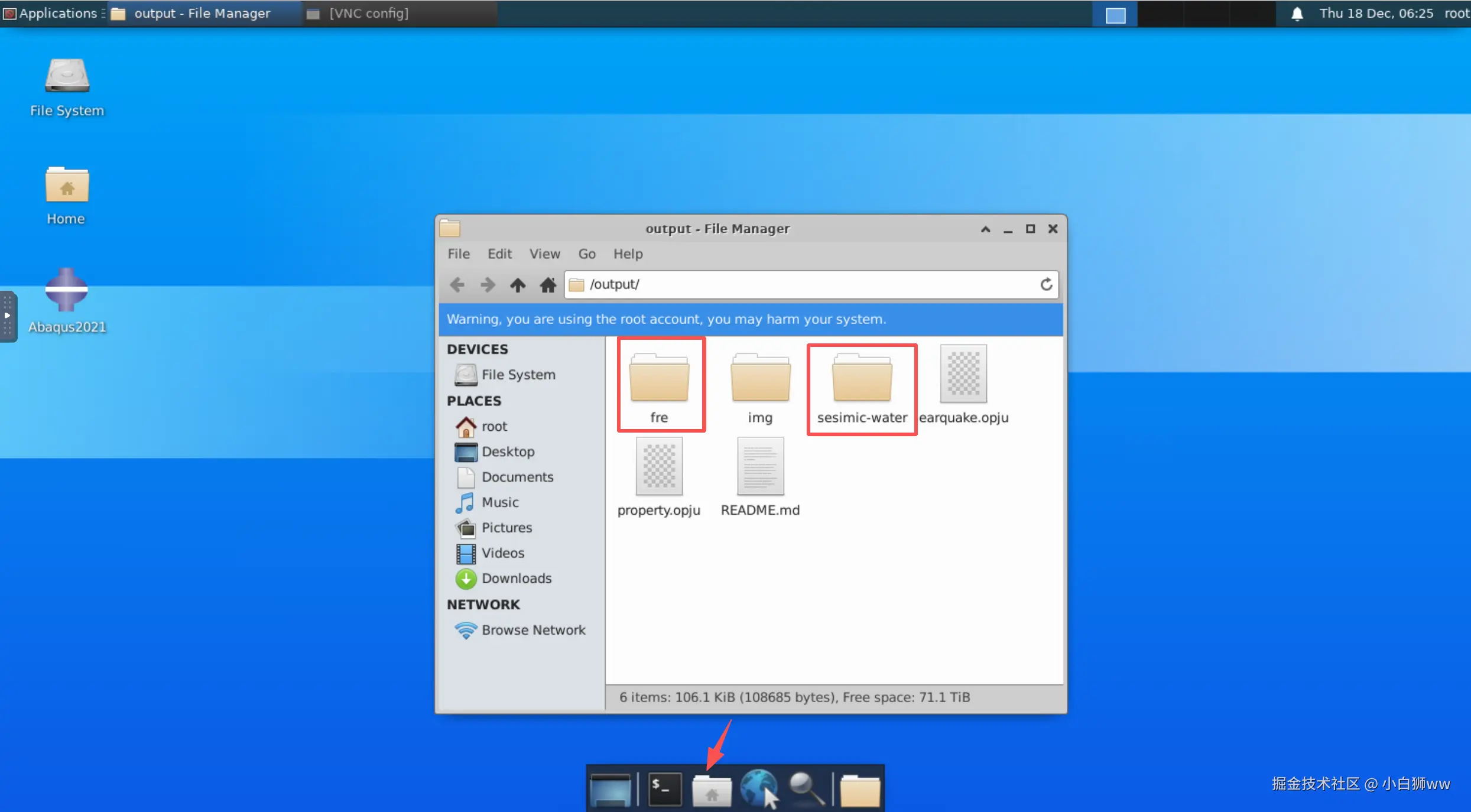Screen dimensions: 1471x812
Task: Go to parent folder with up arrow
Action: coord(518,285)
